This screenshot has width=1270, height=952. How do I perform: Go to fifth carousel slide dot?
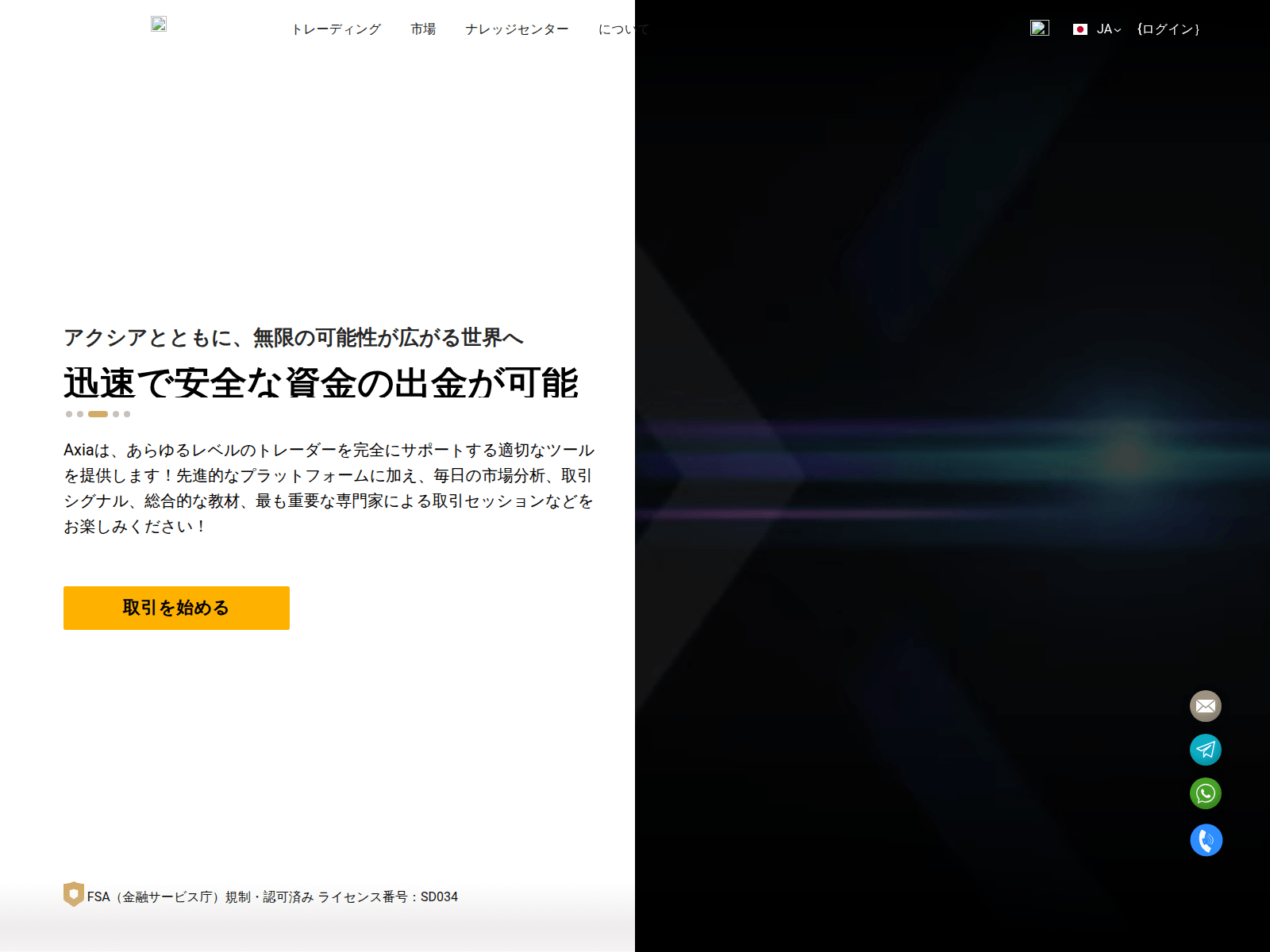[127, 414]
